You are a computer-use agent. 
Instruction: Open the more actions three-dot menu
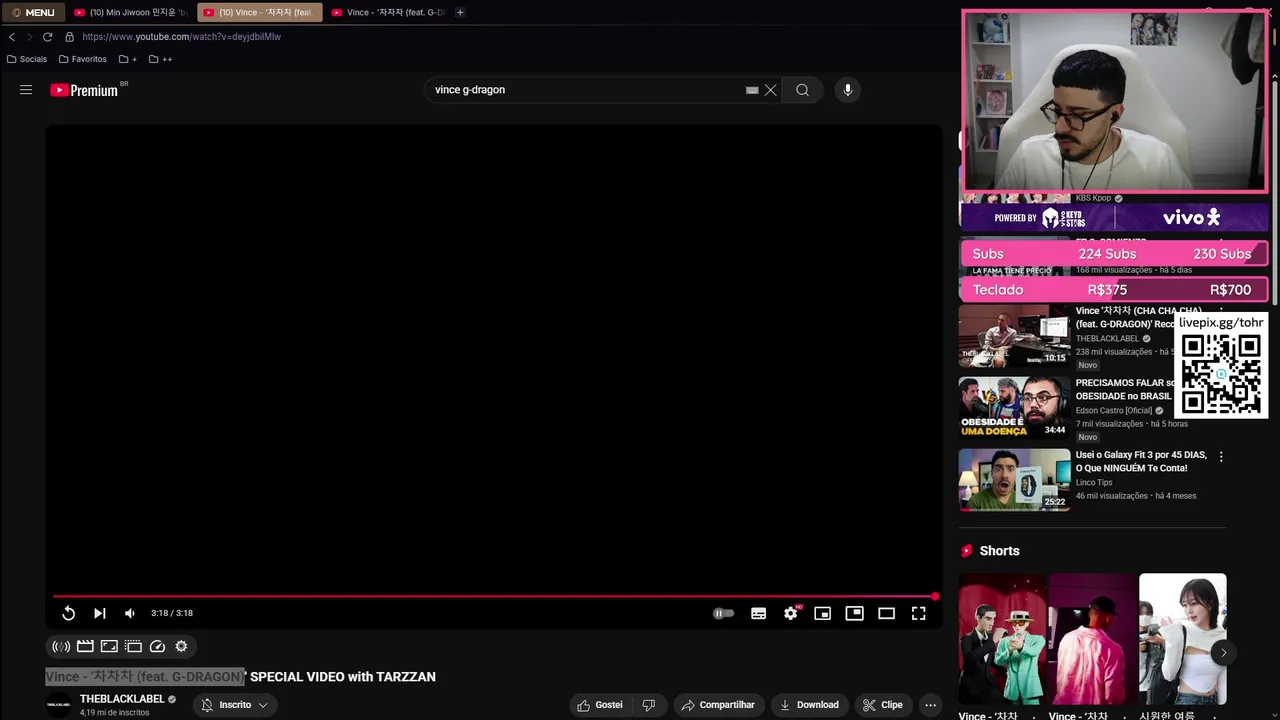click(x=931, y=705)
